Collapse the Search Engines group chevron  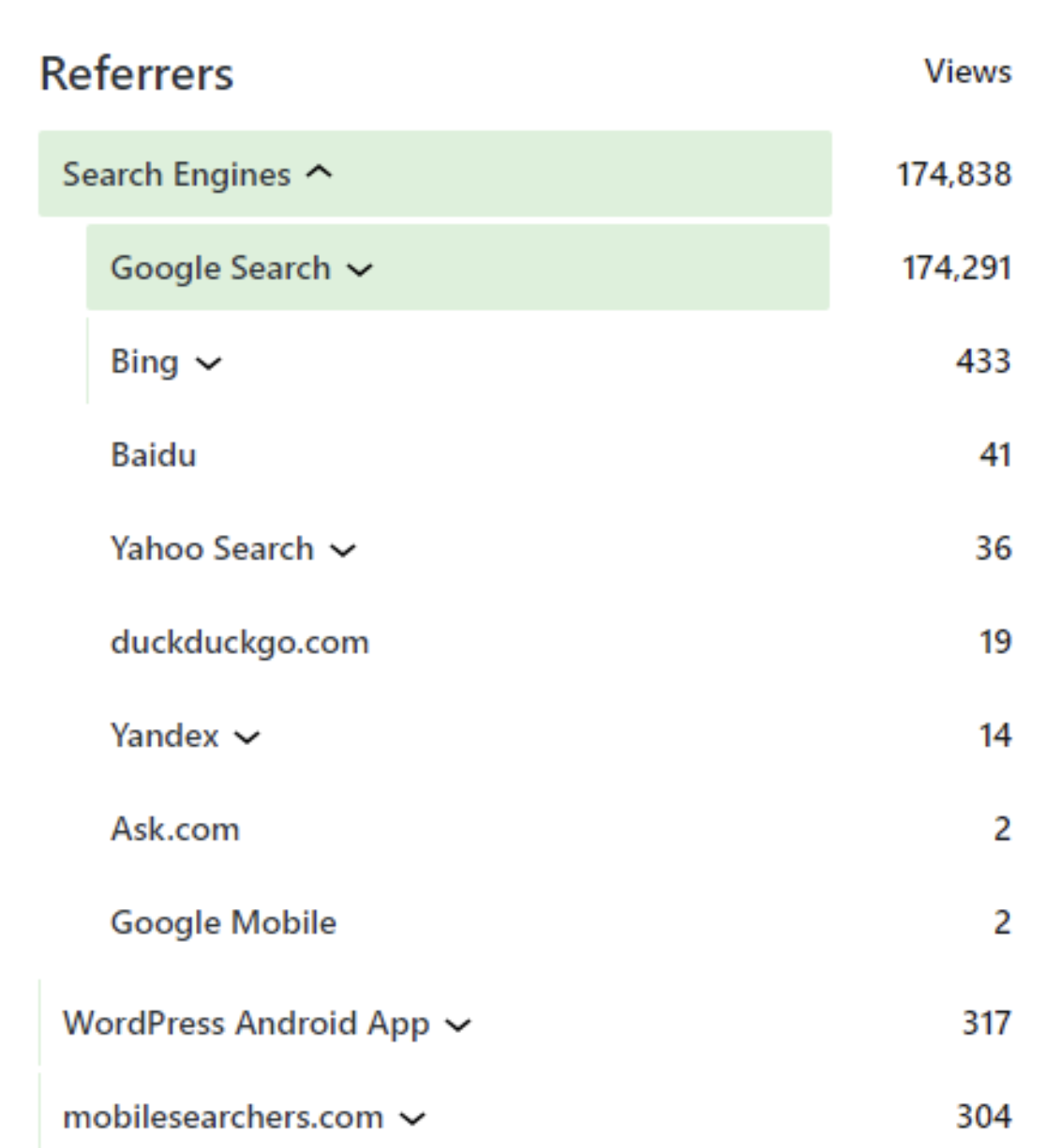click(x=320, y=173)
